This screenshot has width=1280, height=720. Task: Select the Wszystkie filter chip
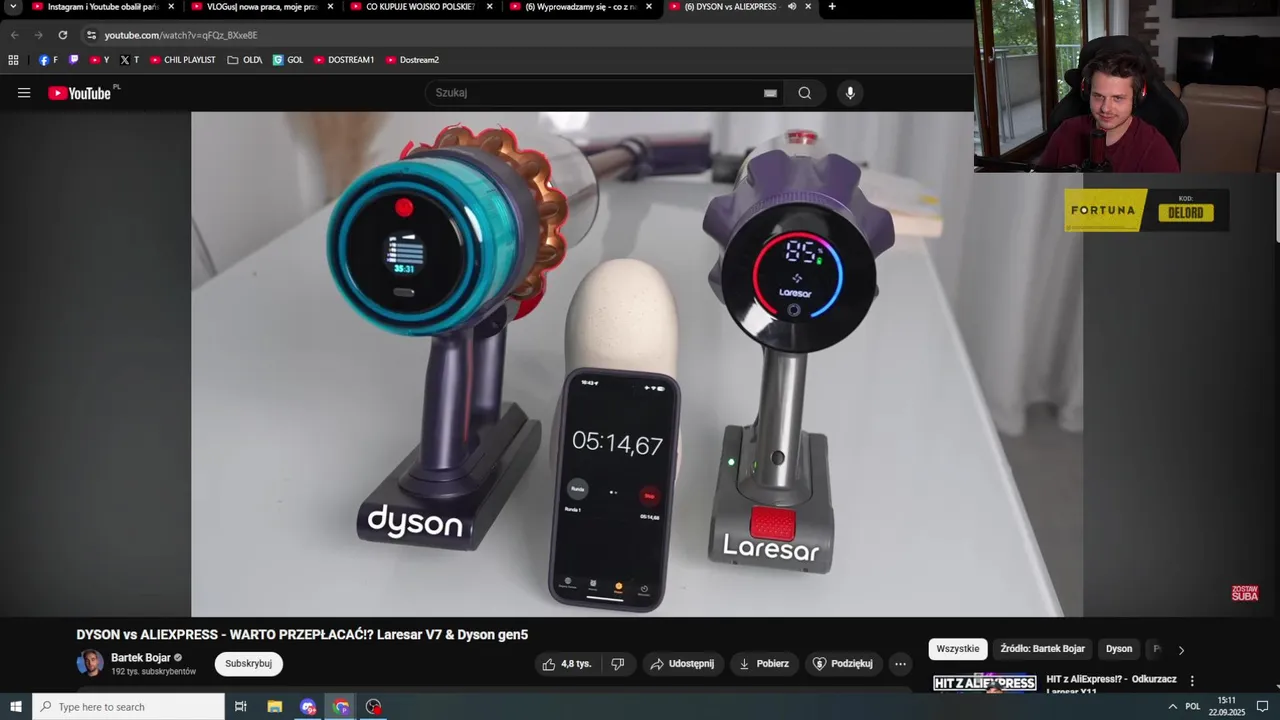click(x=958, y=649)
